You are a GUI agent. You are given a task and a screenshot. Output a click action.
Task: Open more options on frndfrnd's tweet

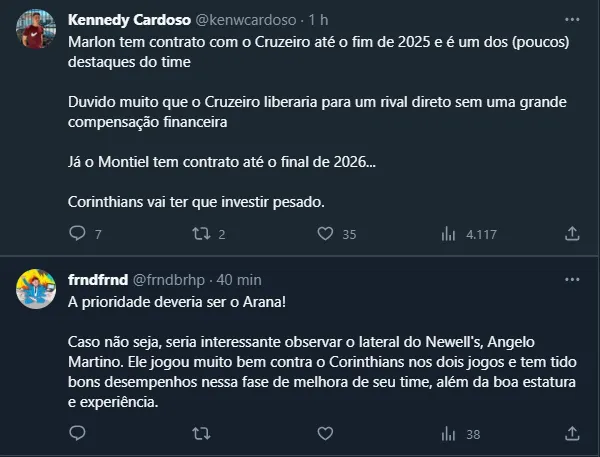(571, 278)
